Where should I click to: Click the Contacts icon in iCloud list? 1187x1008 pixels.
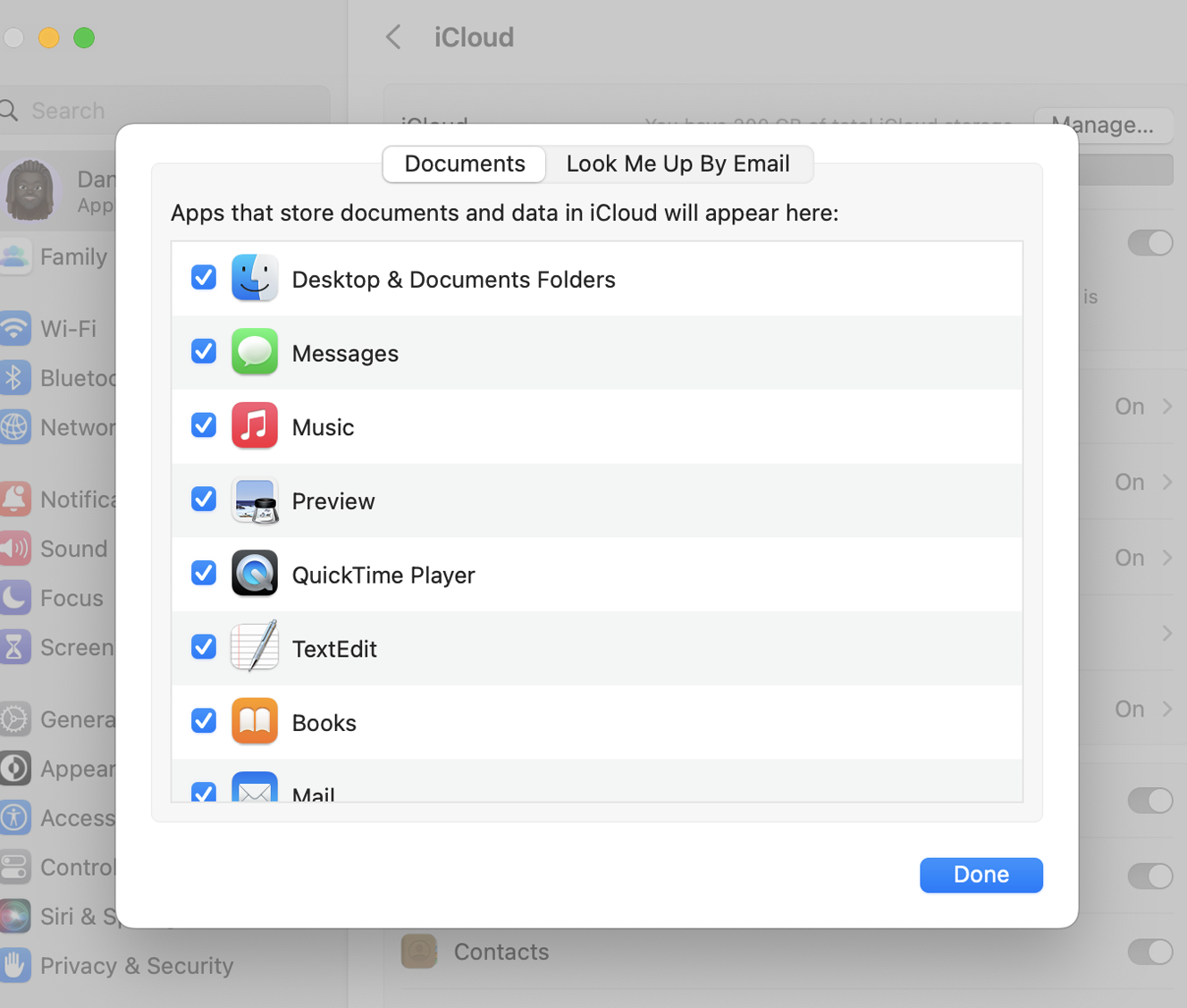(x=419, y=952)
